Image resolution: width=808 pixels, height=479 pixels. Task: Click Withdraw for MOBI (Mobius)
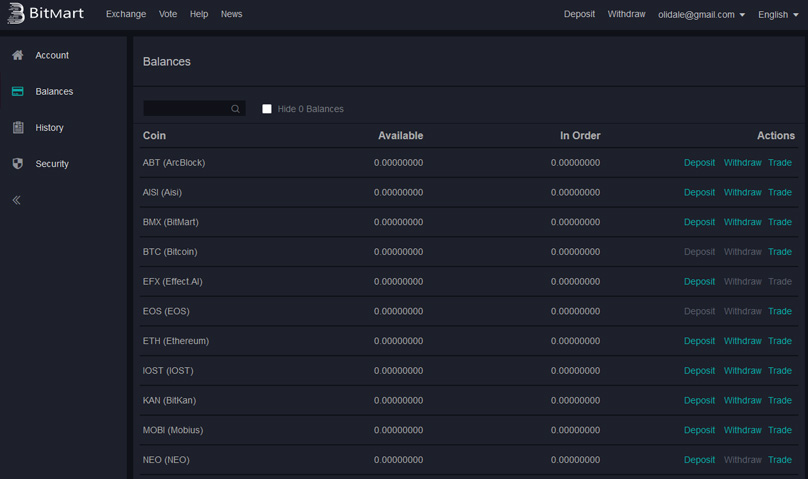pyautogui.click(x=743, y=430)
